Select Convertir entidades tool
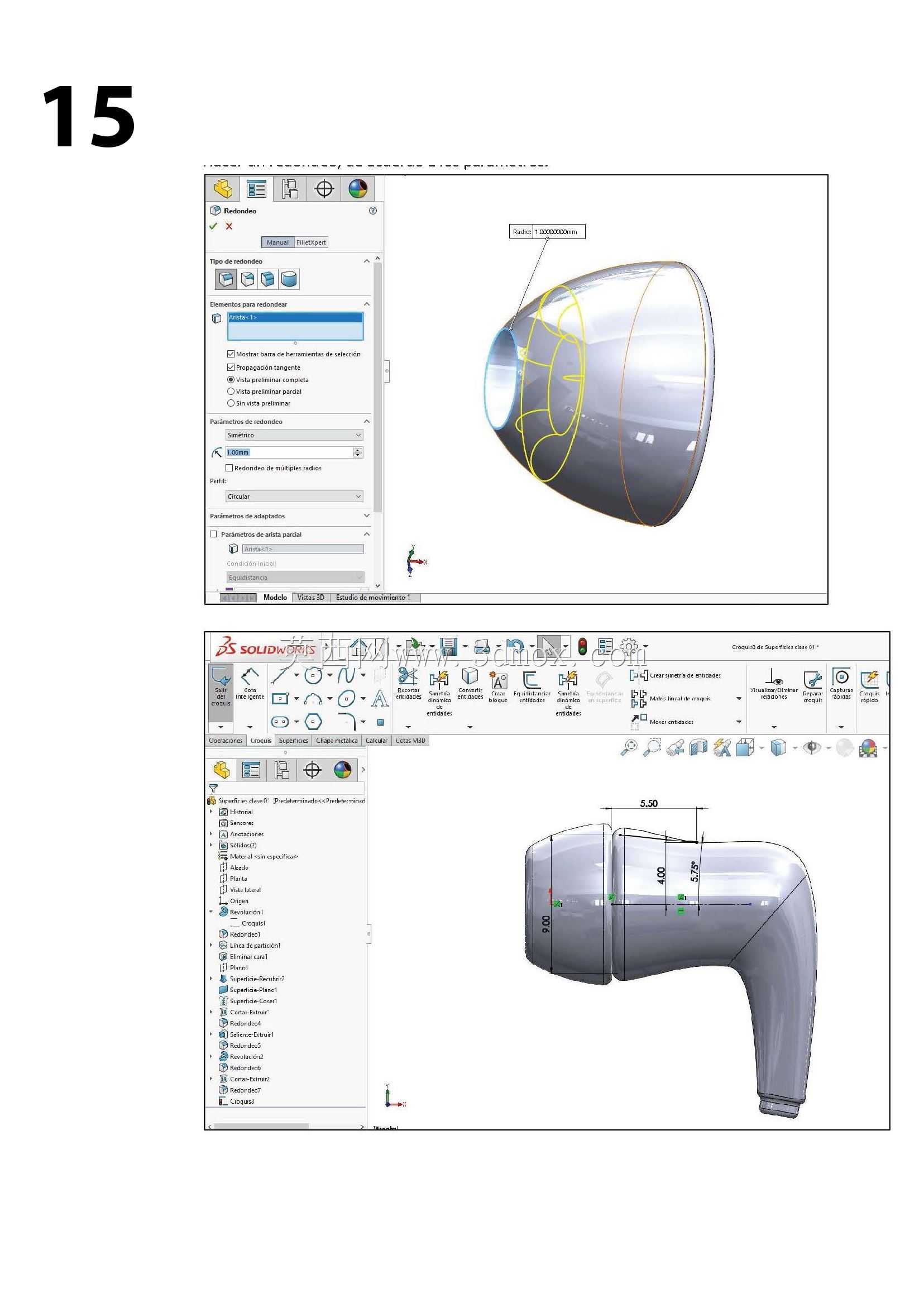 (470, 683)
